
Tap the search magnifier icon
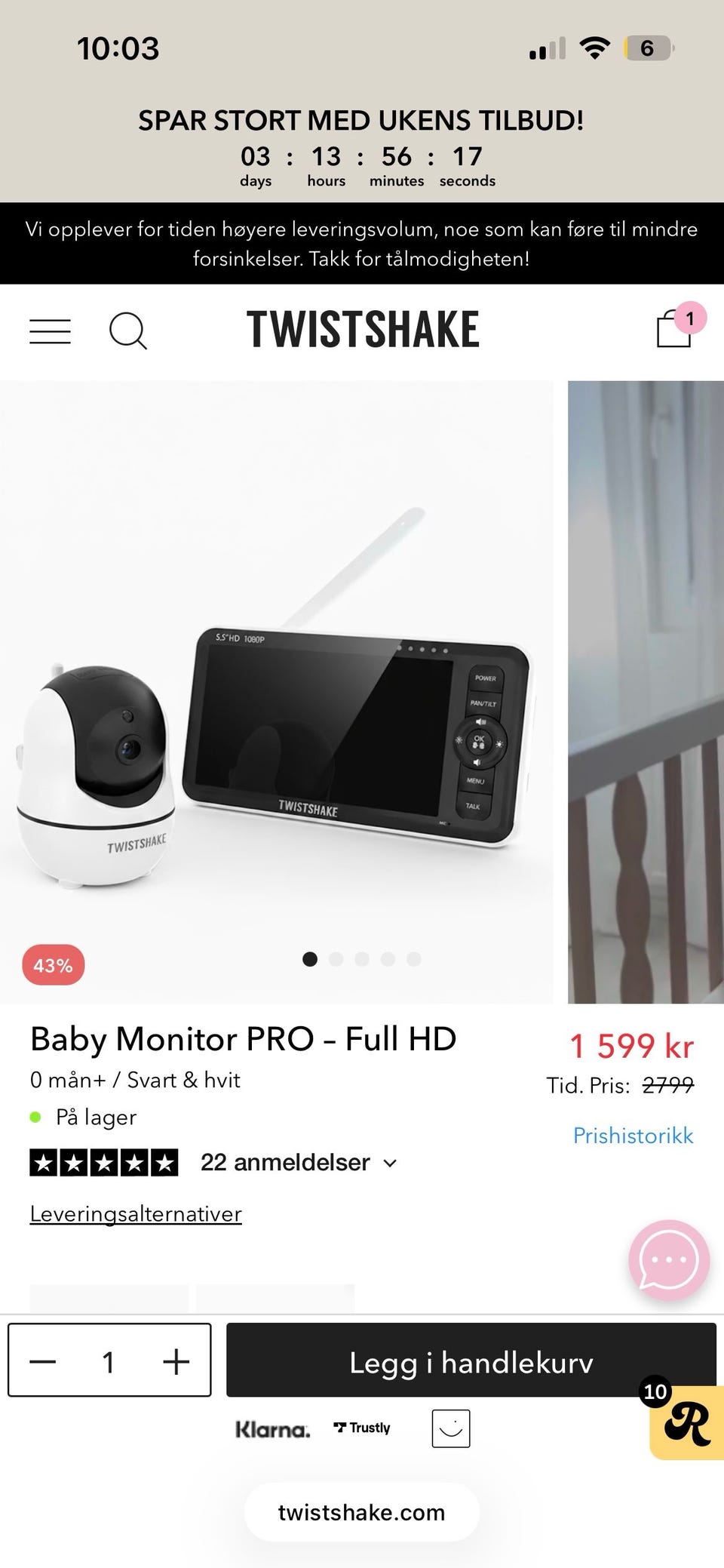click(127, 331)
